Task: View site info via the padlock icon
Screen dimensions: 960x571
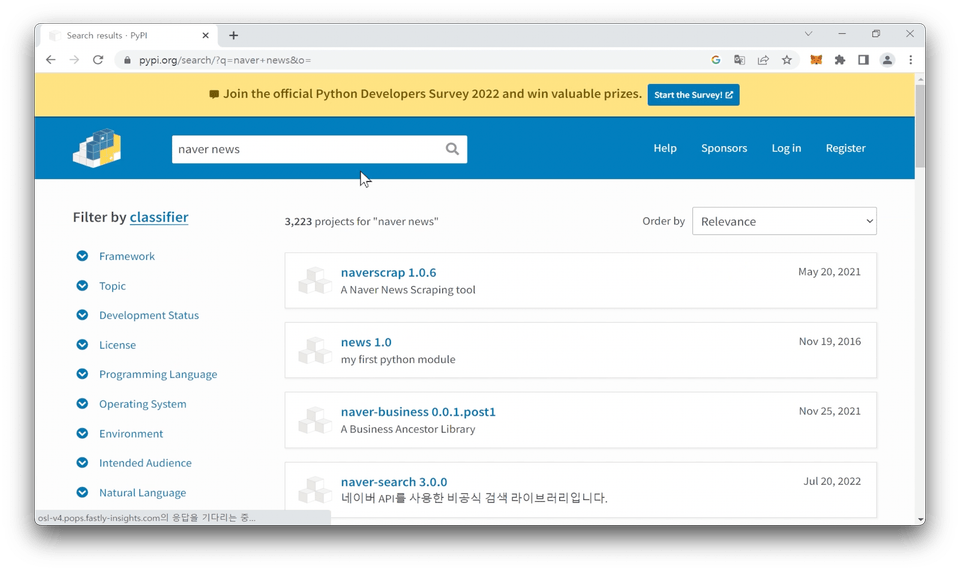Action: coord(127,60)
